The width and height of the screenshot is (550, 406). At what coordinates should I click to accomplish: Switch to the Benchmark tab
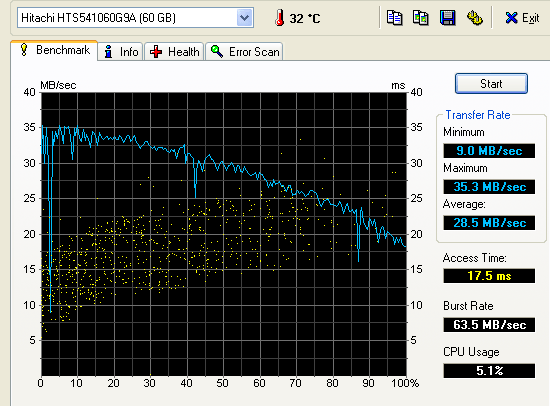[54, 51]
